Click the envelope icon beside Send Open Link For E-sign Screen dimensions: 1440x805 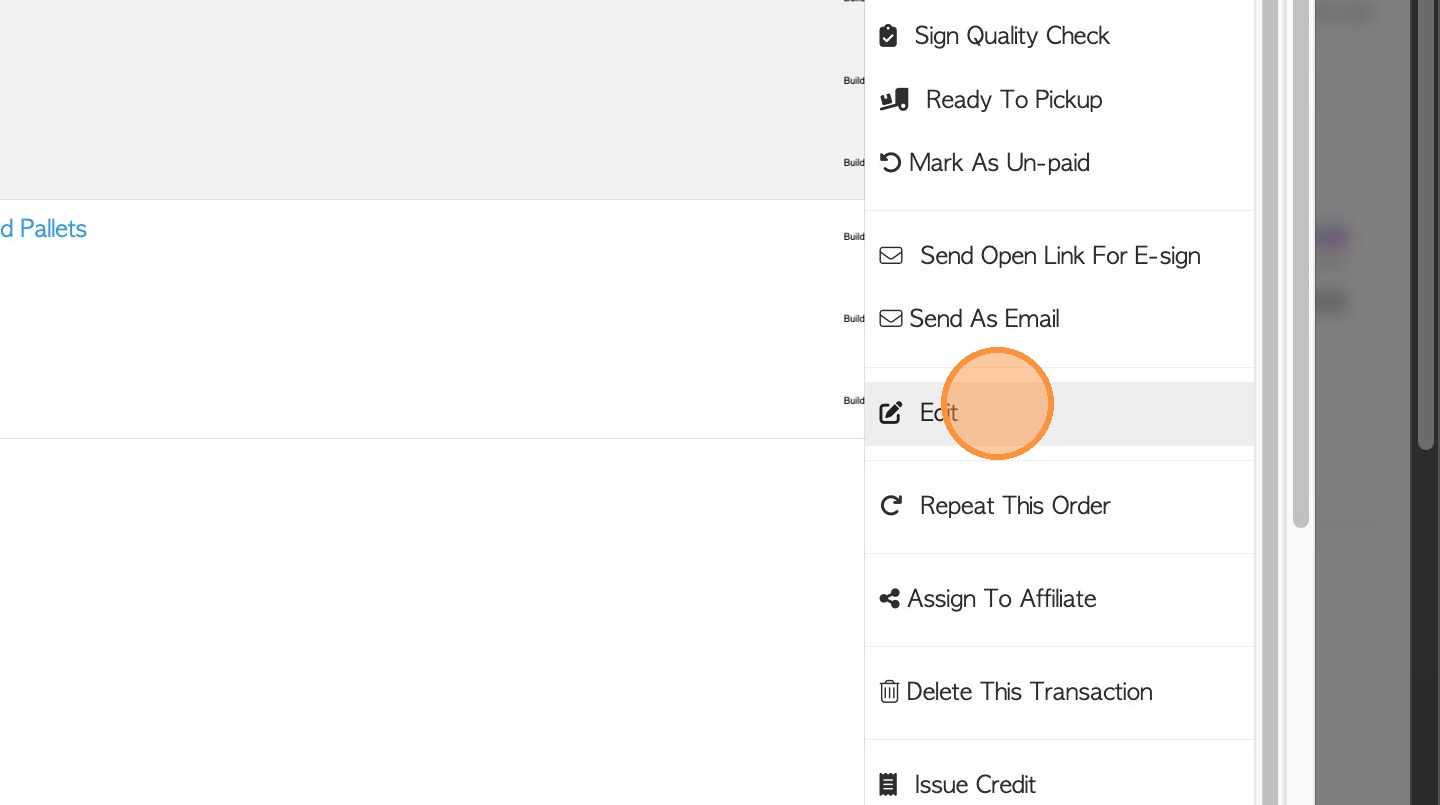(x=890, y=256)
